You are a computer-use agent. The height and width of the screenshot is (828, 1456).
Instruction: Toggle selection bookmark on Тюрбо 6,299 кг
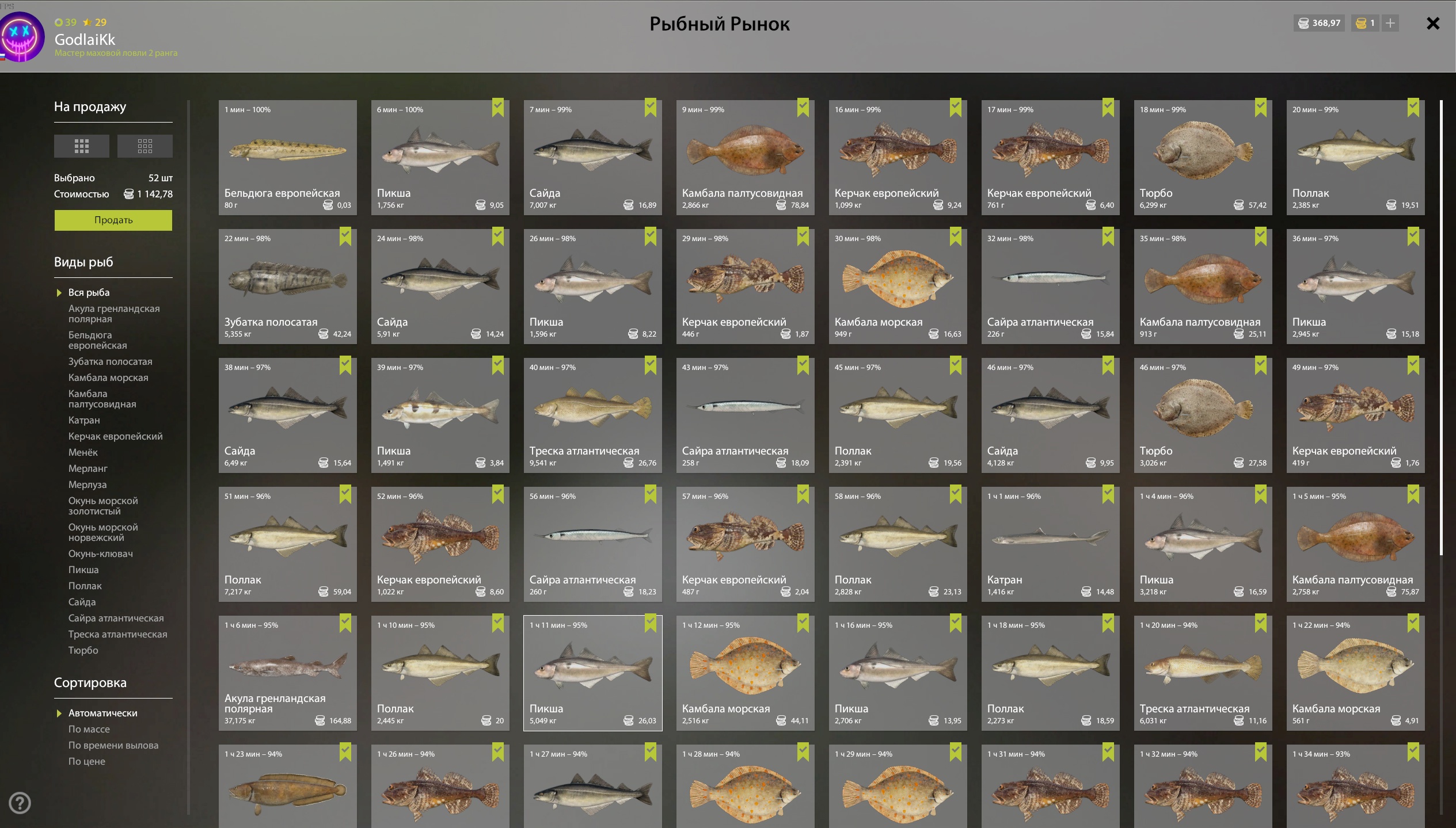tap(1260, 107)
